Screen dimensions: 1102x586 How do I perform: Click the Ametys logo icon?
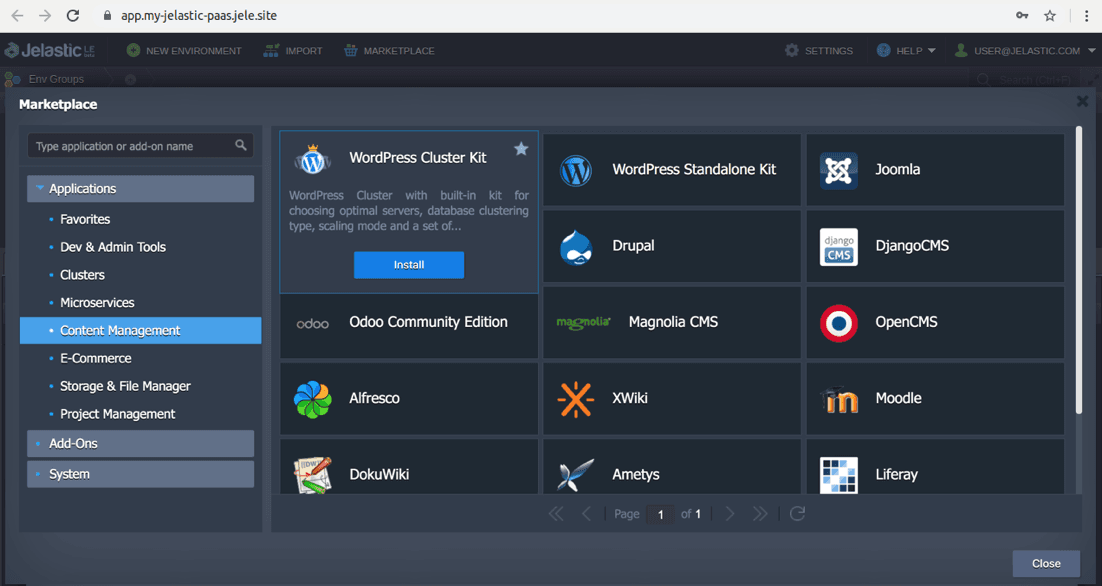tap(576, 475)
